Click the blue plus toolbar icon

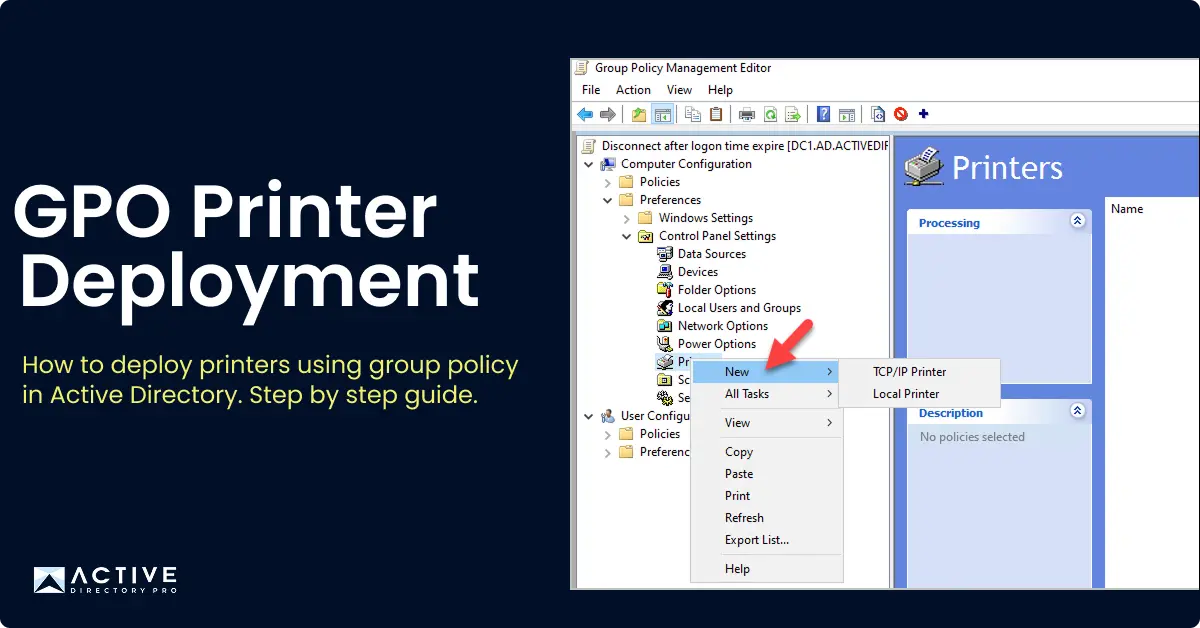[923, 115]
